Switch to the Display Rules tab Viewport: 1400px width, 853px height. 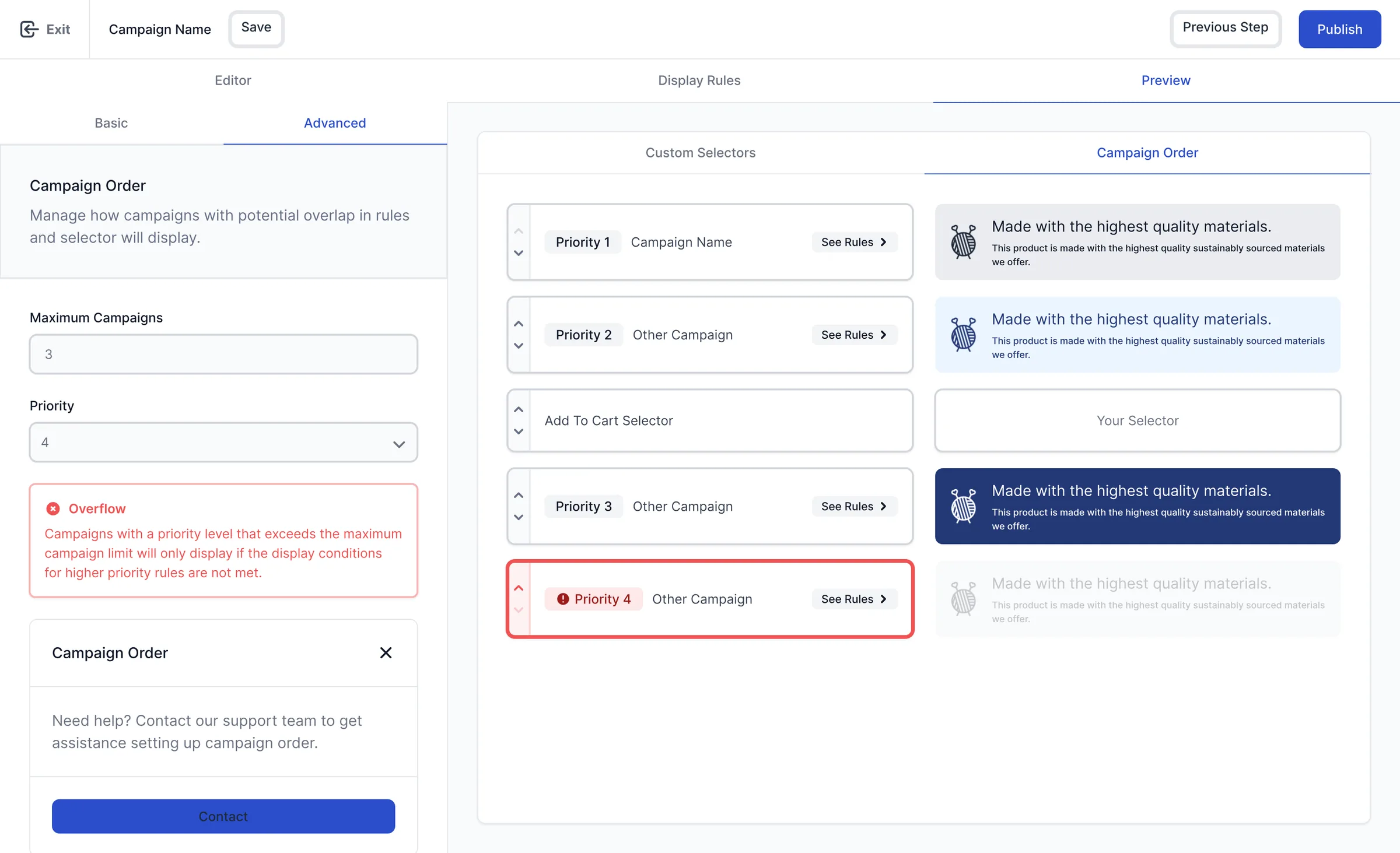coord(699,80)
